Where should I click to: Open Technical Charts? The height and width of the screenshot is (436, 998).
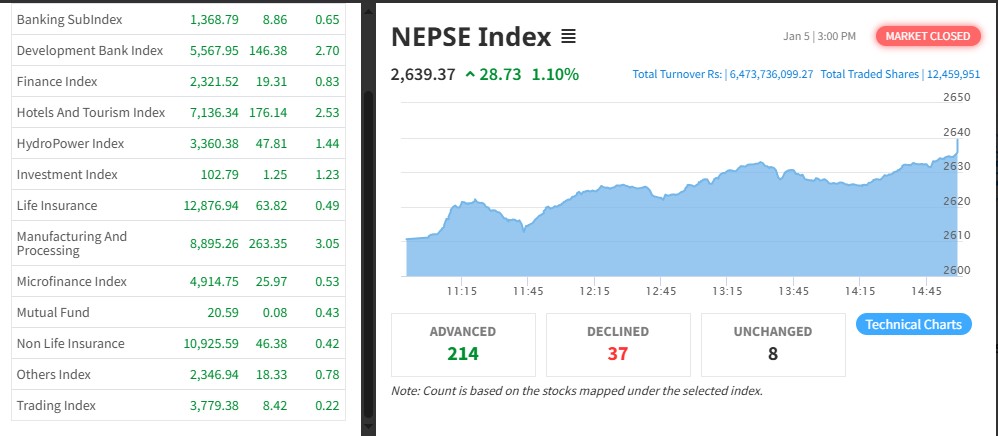pos(913,324)
